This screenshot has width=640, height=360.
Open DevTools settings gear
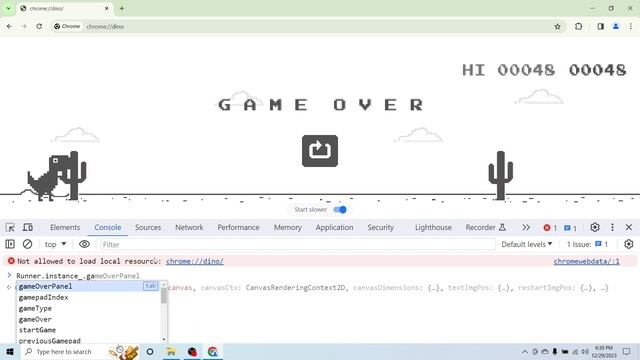(x=595, y=227)
